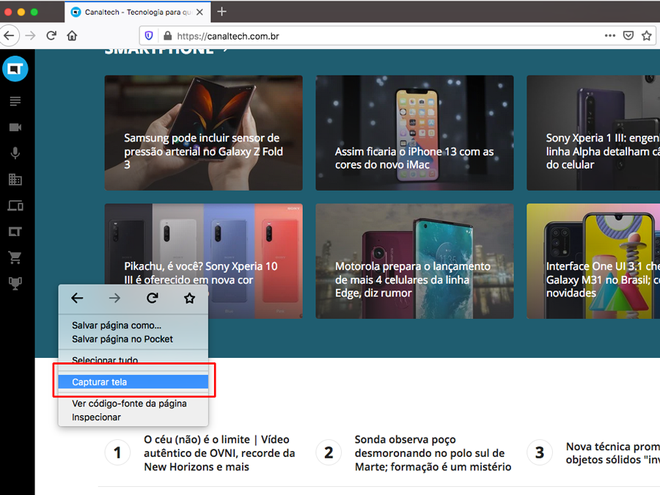The width and height of the screenshot is (660, 495).
Task: Select 'Capturar tela' menu entry
Action: (x=133, y=382)
